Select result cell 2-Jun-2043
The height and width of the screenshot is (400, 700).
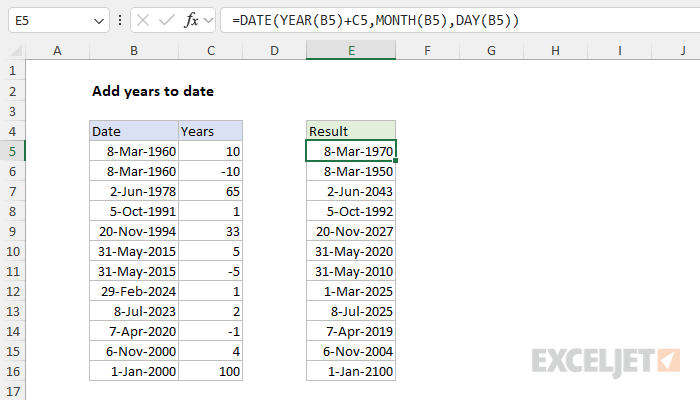point(351,191)
